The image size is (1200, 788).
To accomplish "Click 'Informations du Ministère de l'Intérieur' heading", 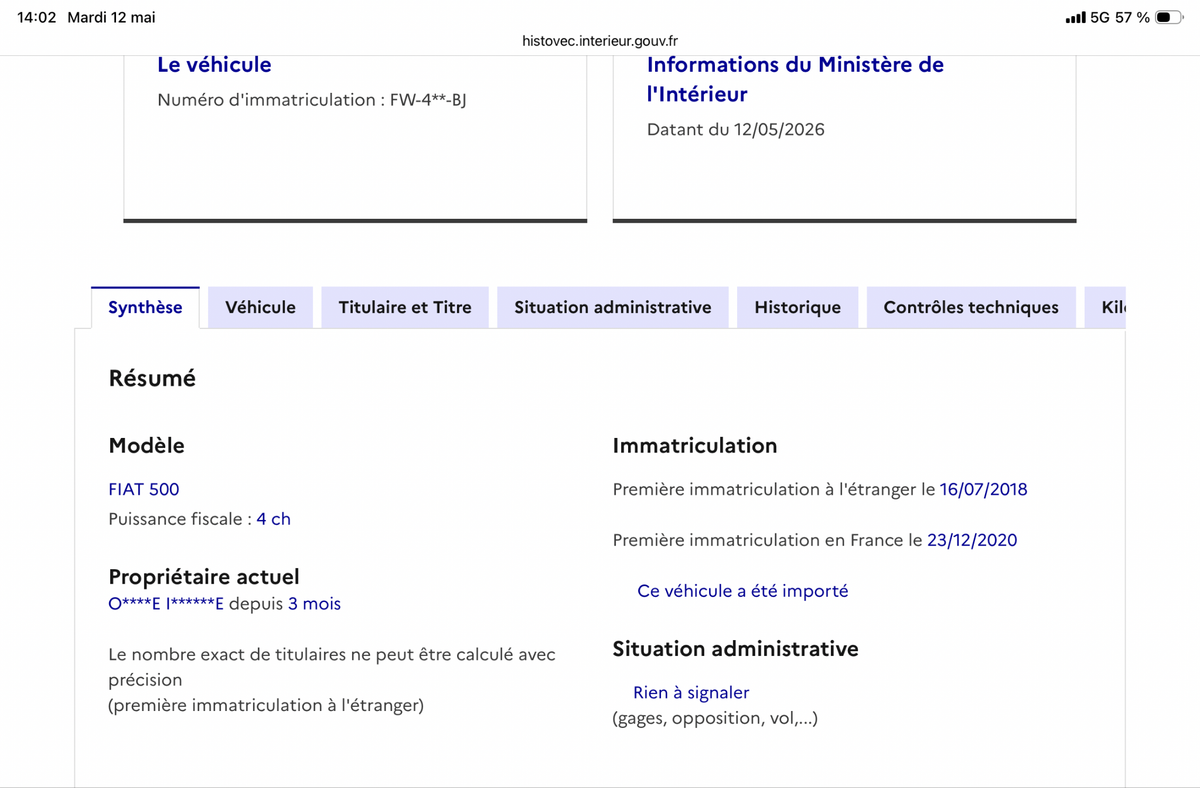I will click(795, 79).
